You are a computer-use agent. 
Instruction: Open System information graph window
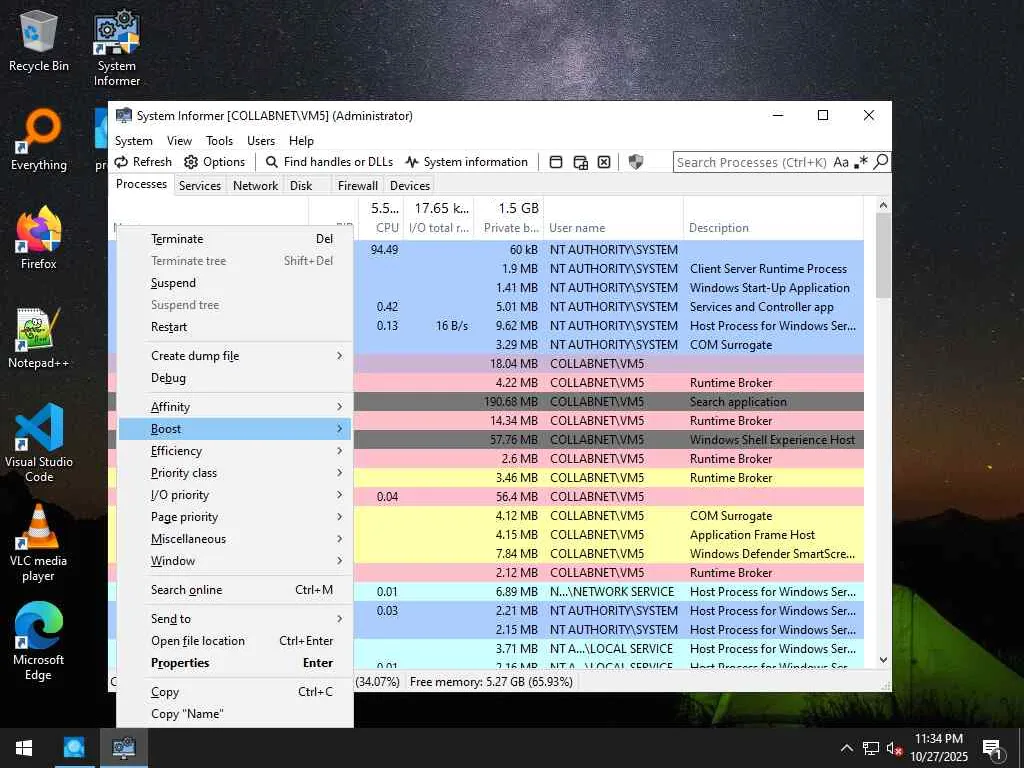(466, 162)
